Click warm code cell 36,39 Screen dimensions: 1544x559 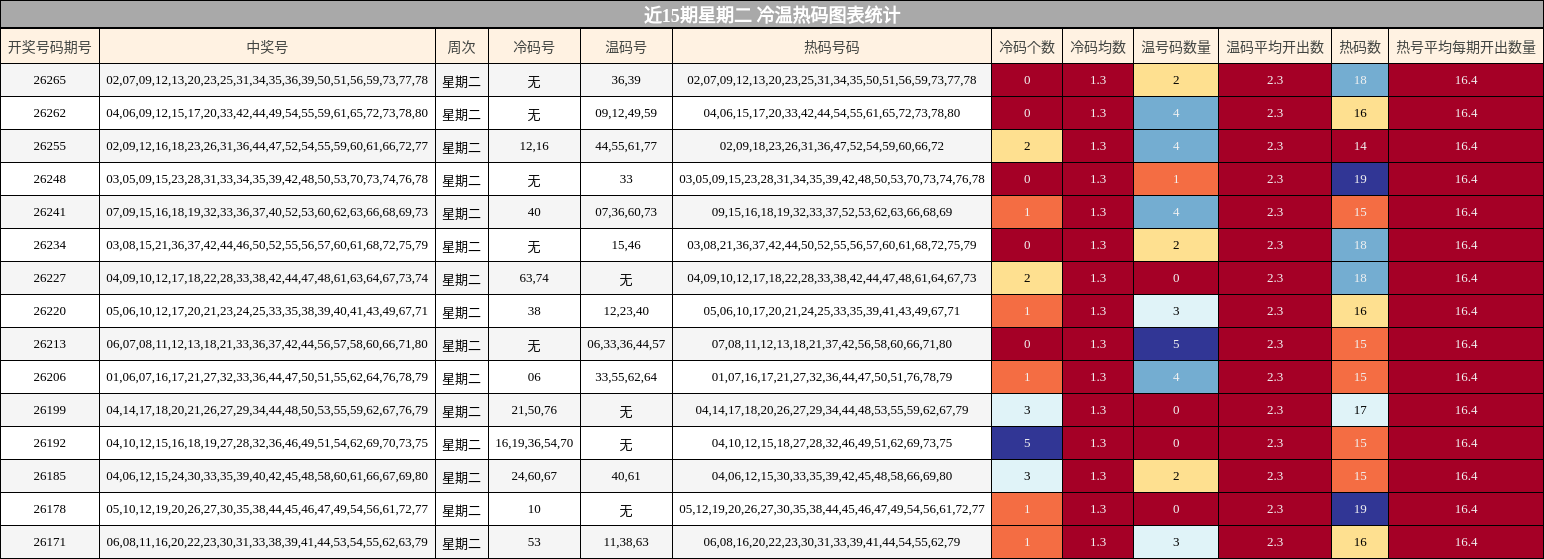click(626, 80)
